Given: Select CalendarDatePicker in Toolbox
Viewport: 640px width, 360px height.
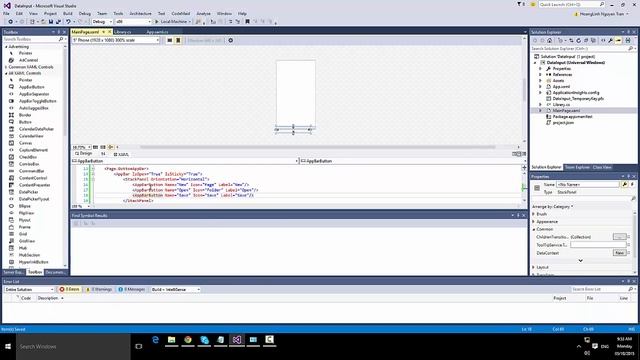Looking at the screenshot, I should (36, 129).
